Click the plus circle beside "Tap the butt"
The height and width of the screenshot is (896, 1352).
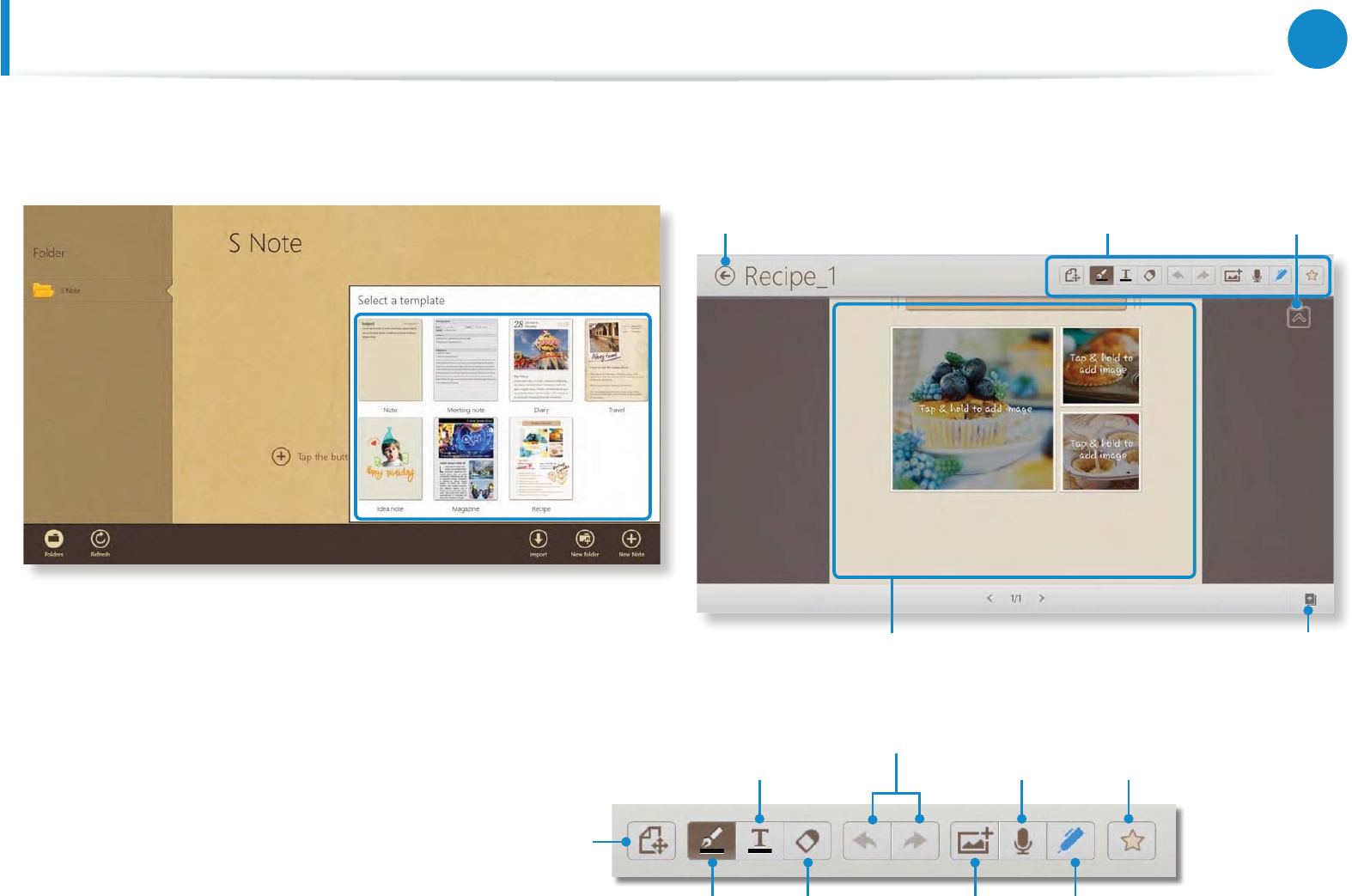pos(281,456)
